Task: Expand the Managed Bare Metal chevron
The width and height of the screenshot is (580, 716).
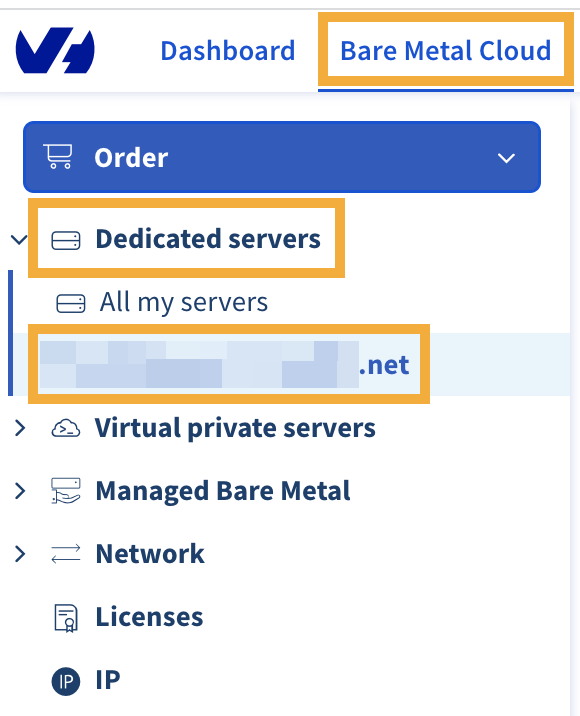Action: click(20, 491)
